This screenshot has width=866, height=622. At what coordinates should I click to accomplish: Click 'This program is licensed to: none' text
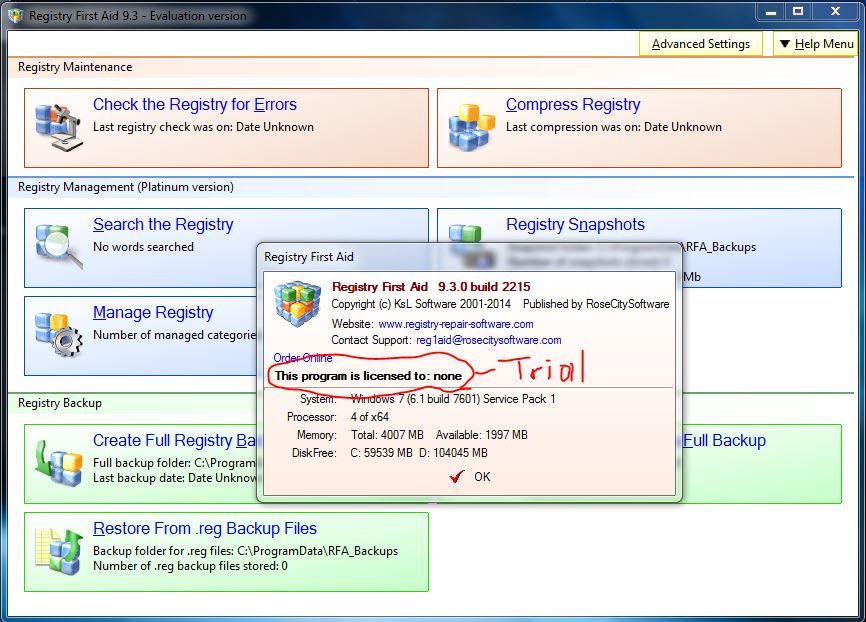[368, 376]
